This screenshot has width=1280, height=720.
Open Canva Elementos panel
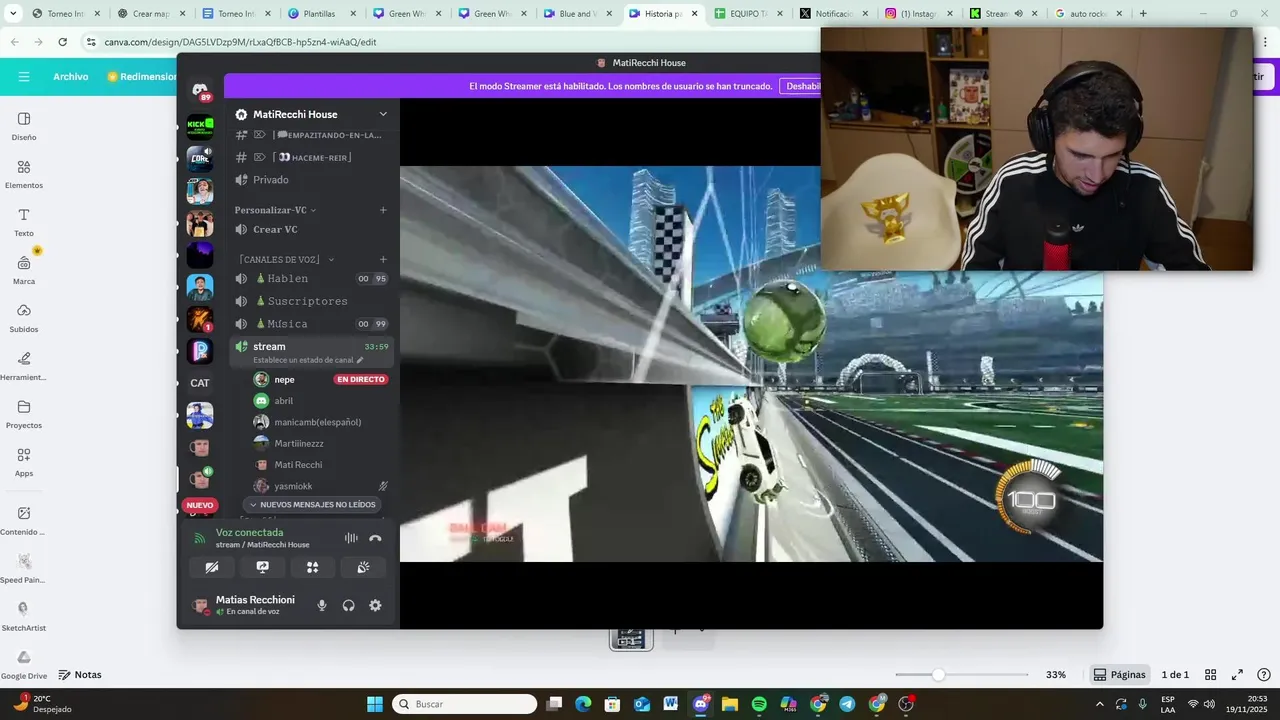(24, 173)
